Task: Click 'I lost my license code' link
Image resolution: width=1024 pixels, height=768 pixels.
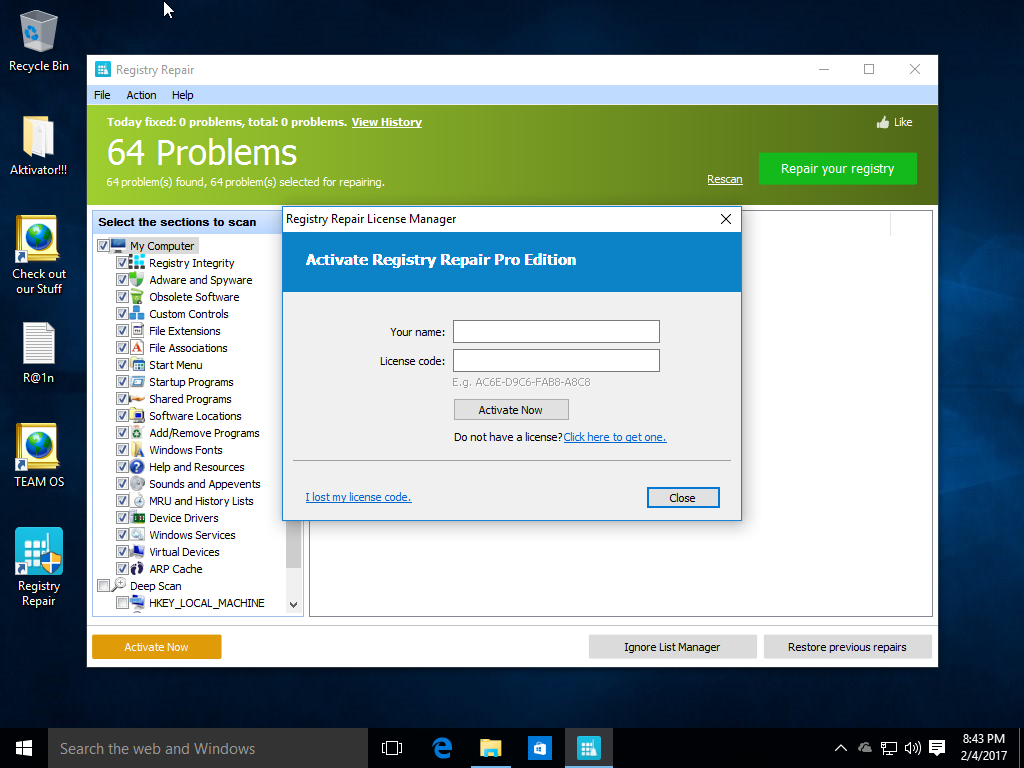Action: point(358,497)
